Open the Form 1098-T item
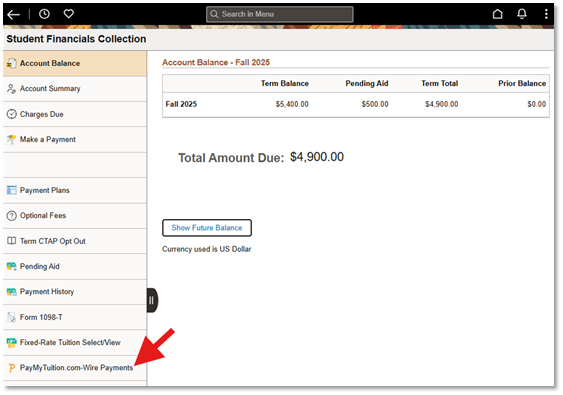This screenshot has height=395, width=563. point(75,317)
